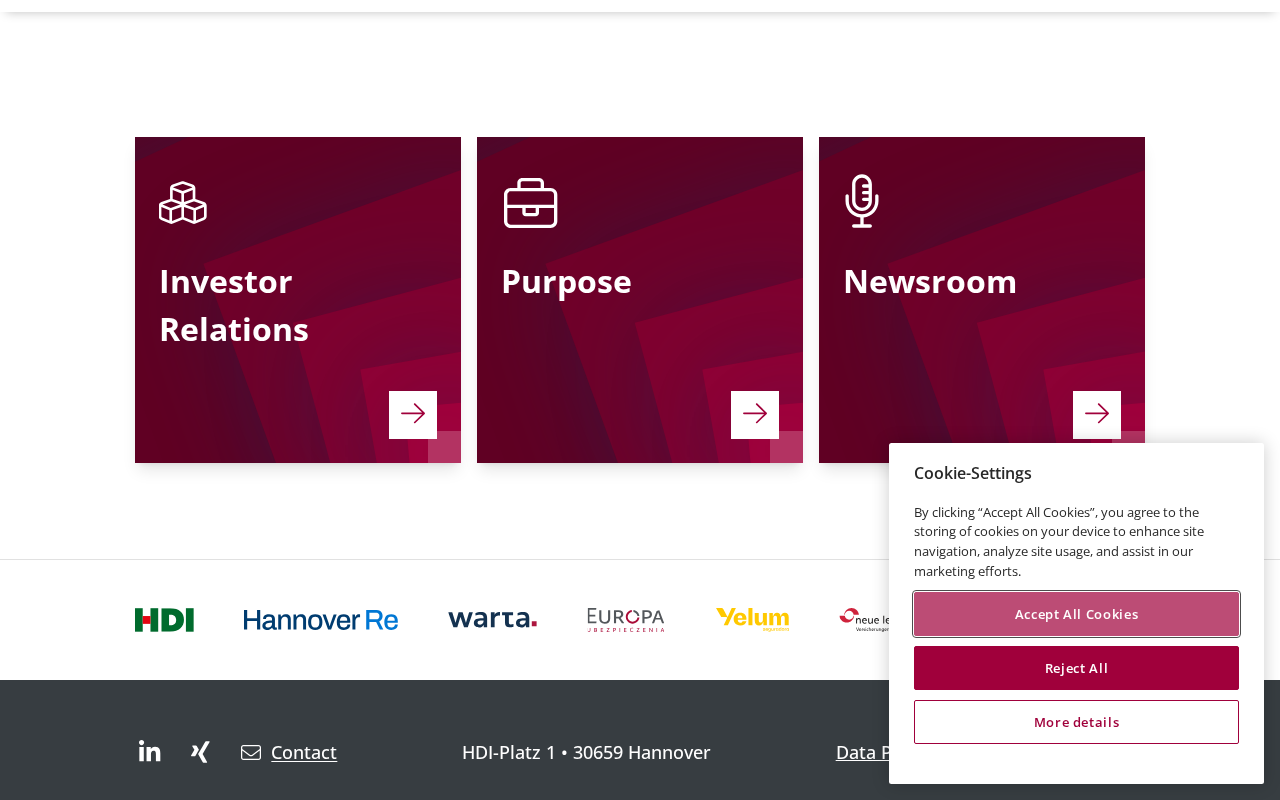Viewport: 1280px width, 800px height.
Task: Open the Newsroom heading link
Action: click(x=930, y=282)
